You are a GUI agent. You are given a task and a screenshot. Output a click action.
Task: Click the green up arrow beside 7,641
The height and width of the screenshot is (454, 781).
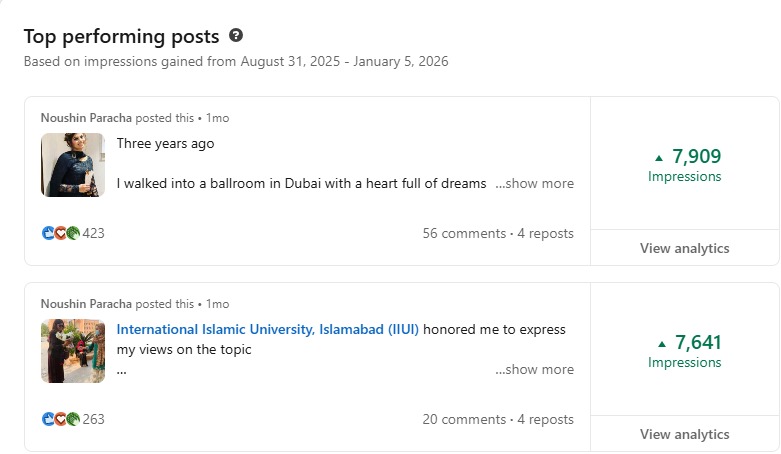click(659, 343)
